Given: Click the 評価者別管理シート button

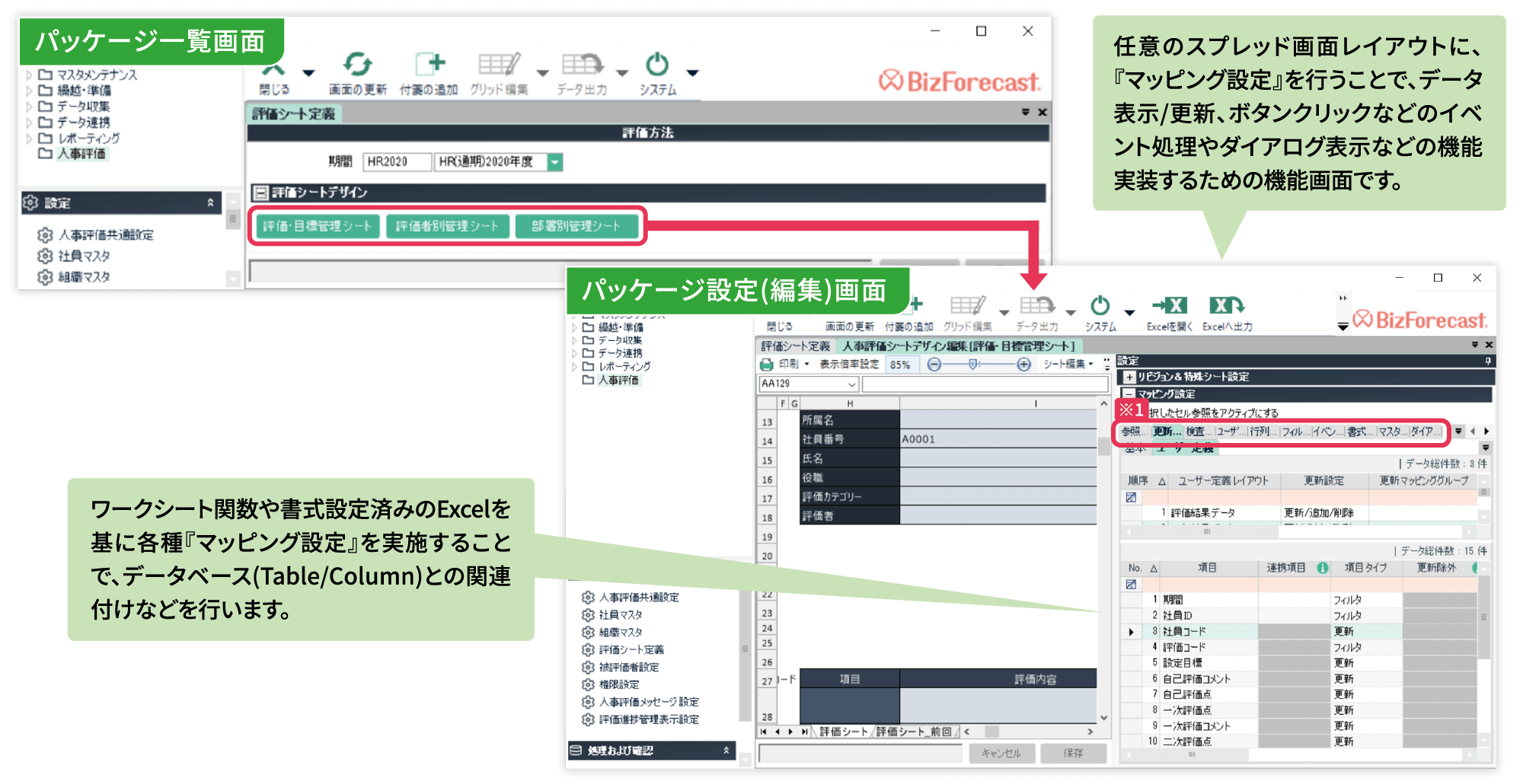Looking at the screenshot, I should coord(448,226).
